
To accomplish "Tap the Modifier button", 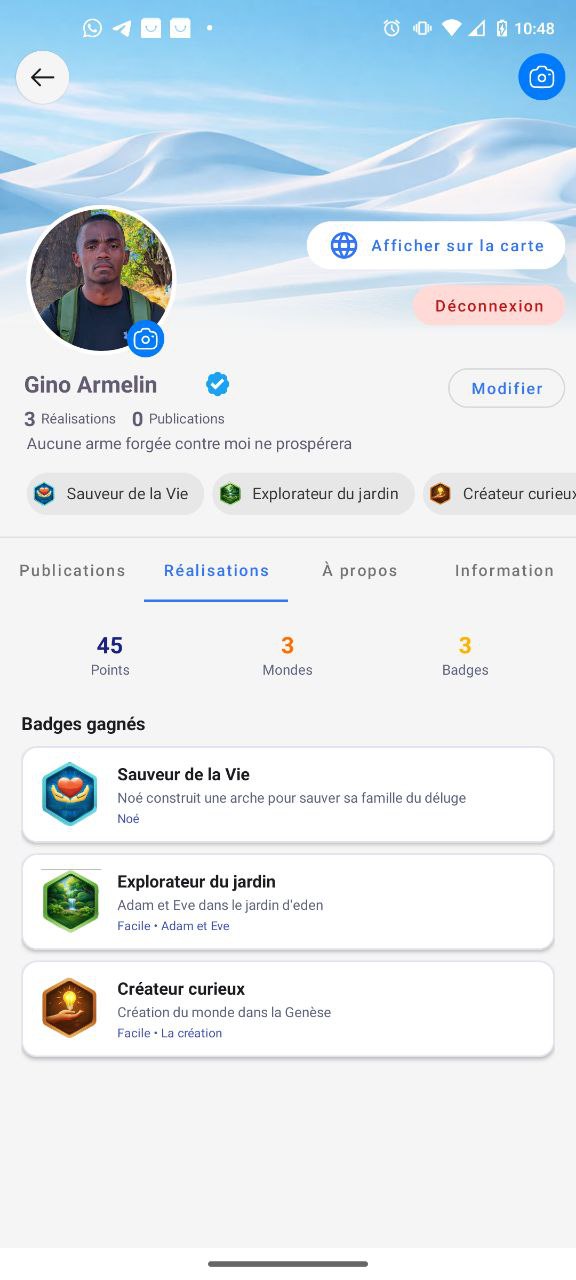I will (506, 387).
